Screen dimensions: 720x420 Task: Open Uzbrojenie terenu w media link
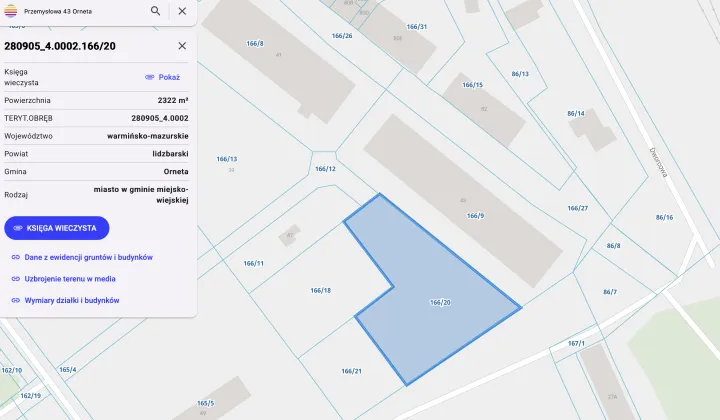click(x=70, y=279)
